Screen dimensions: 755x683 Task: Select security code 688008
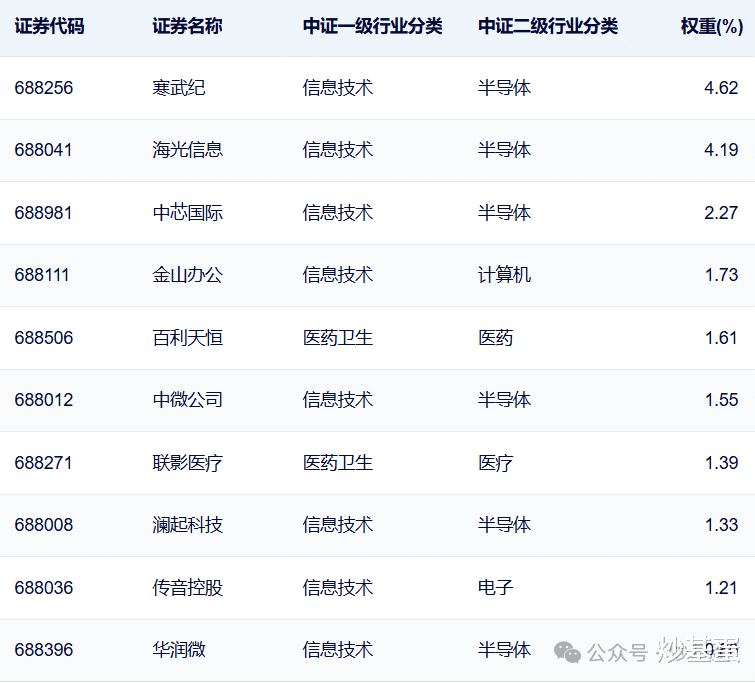click(44, 525)
